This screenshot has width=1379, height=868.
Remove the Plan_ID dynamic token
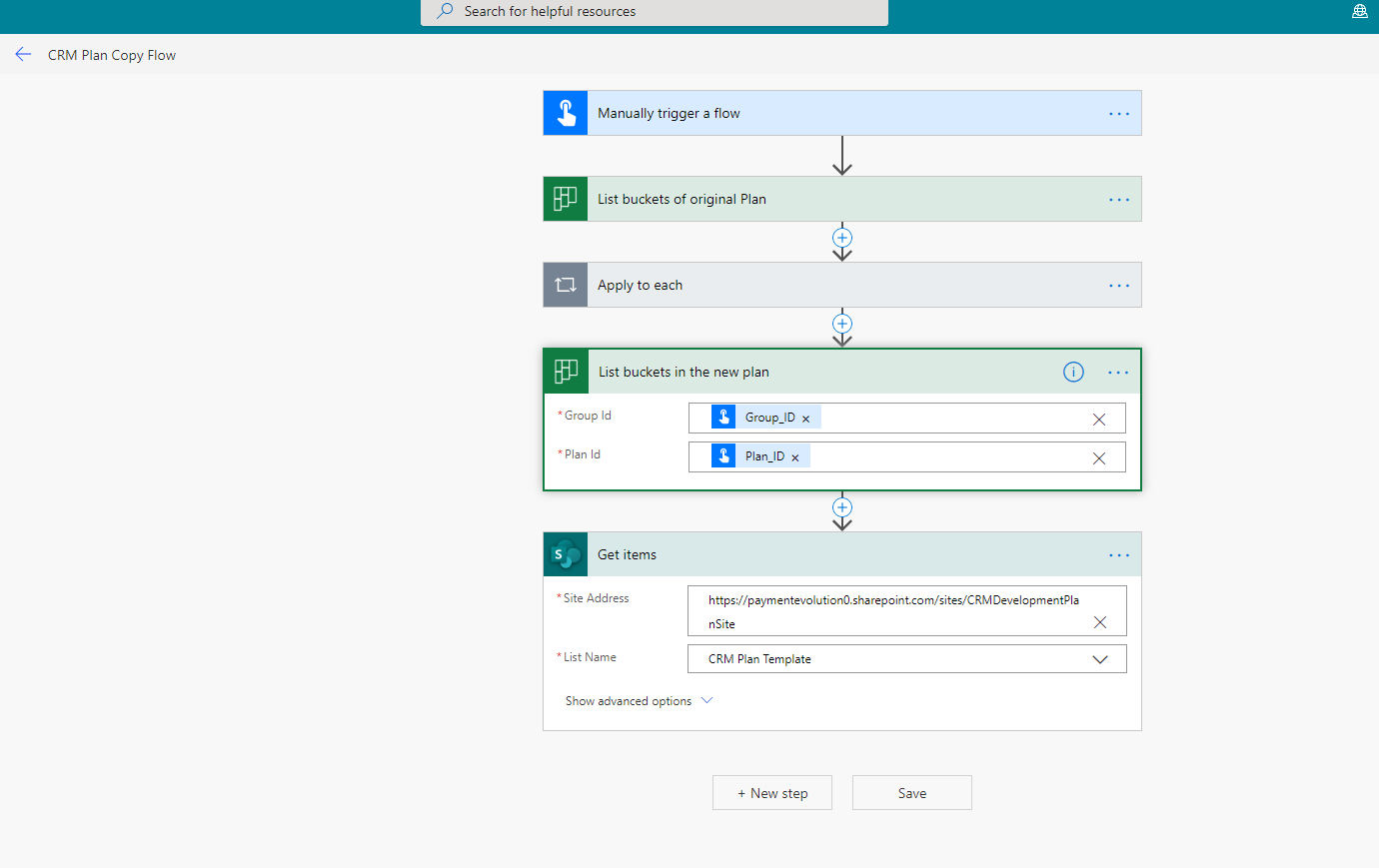click(x=795, y=457)
